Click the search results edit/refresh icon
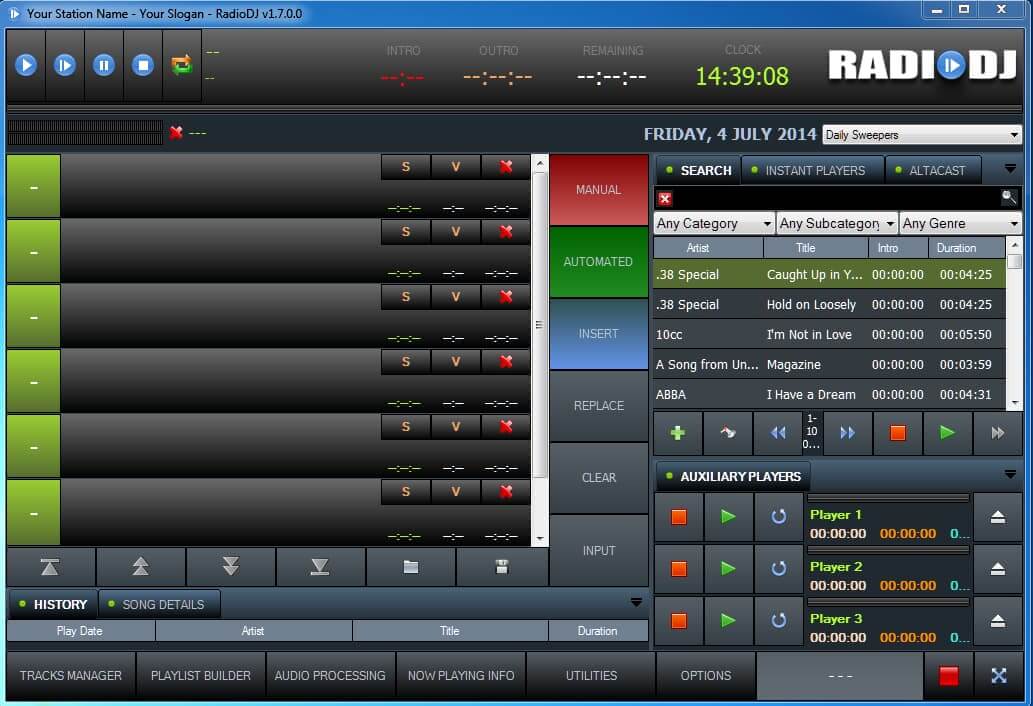The image size is (1033, 706). [x=727, y=433]
